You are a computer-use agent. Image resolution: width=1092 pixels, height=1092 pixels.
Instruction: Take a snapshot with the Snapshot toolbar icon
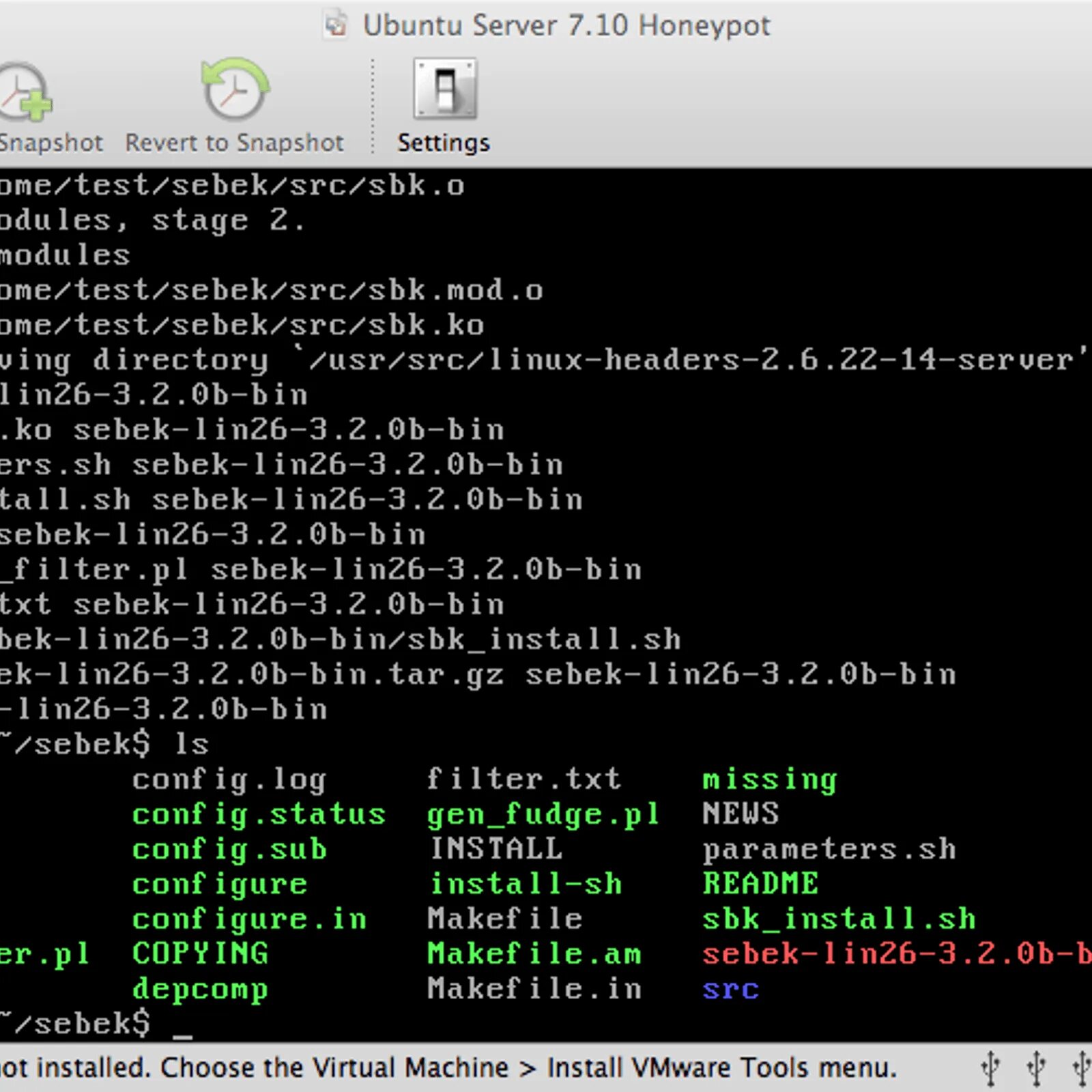[25, 92]
